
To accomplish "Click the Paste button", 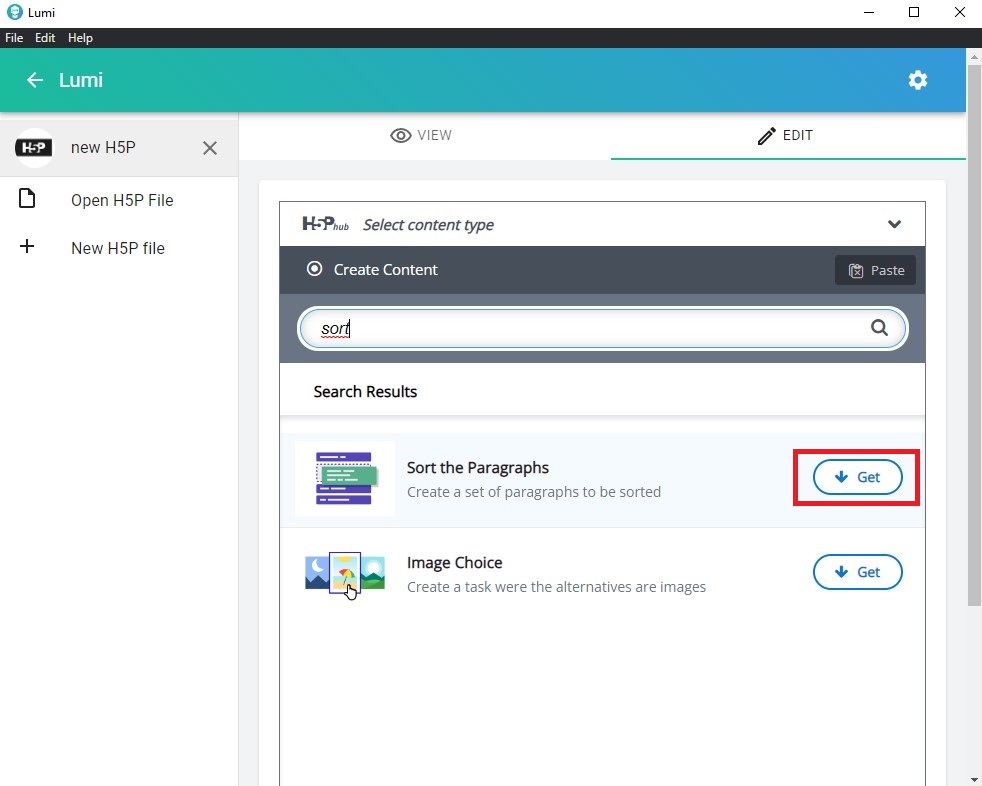I will pyautogui.click(x=875, y=270).
